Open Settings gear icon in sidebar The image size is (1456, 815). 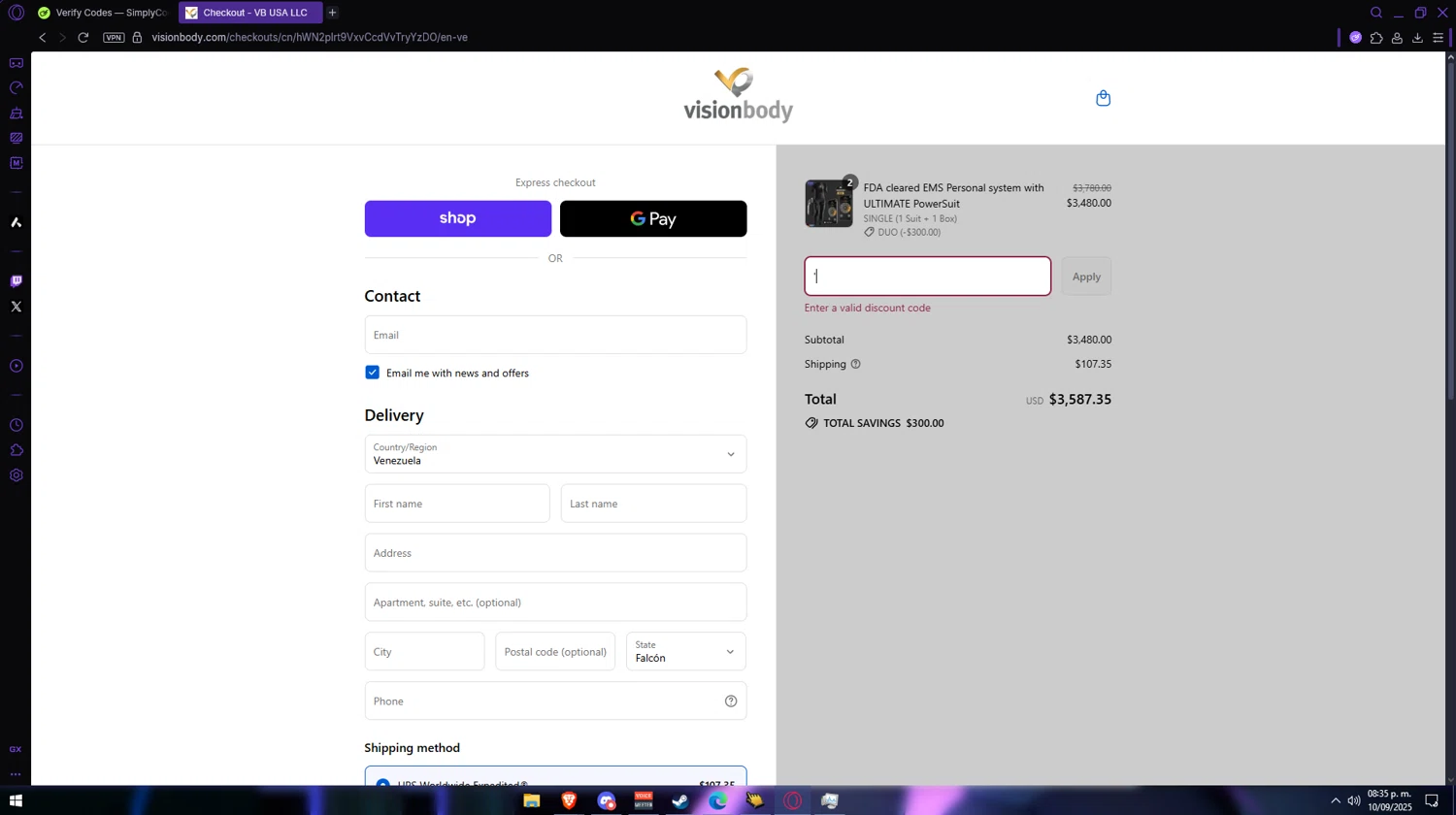[x=17, y=475]
